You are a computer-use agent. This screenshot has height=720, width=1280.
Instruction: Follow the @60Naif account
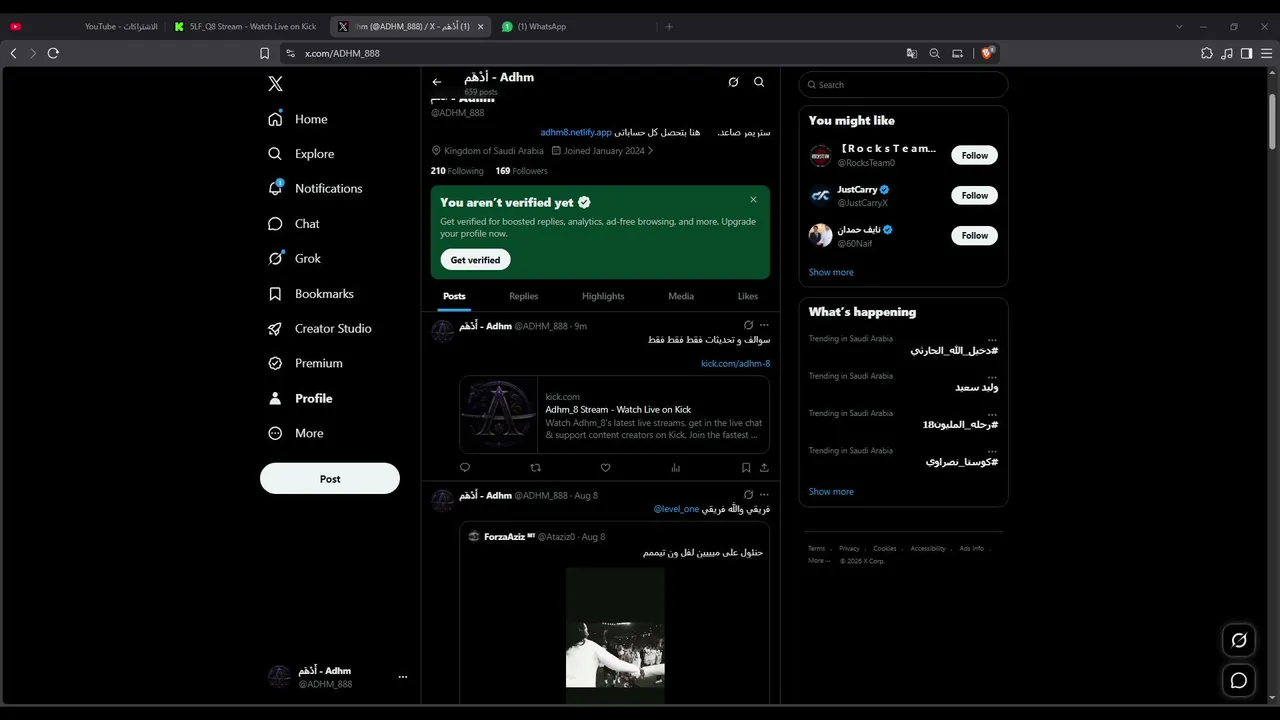[974, 235]
